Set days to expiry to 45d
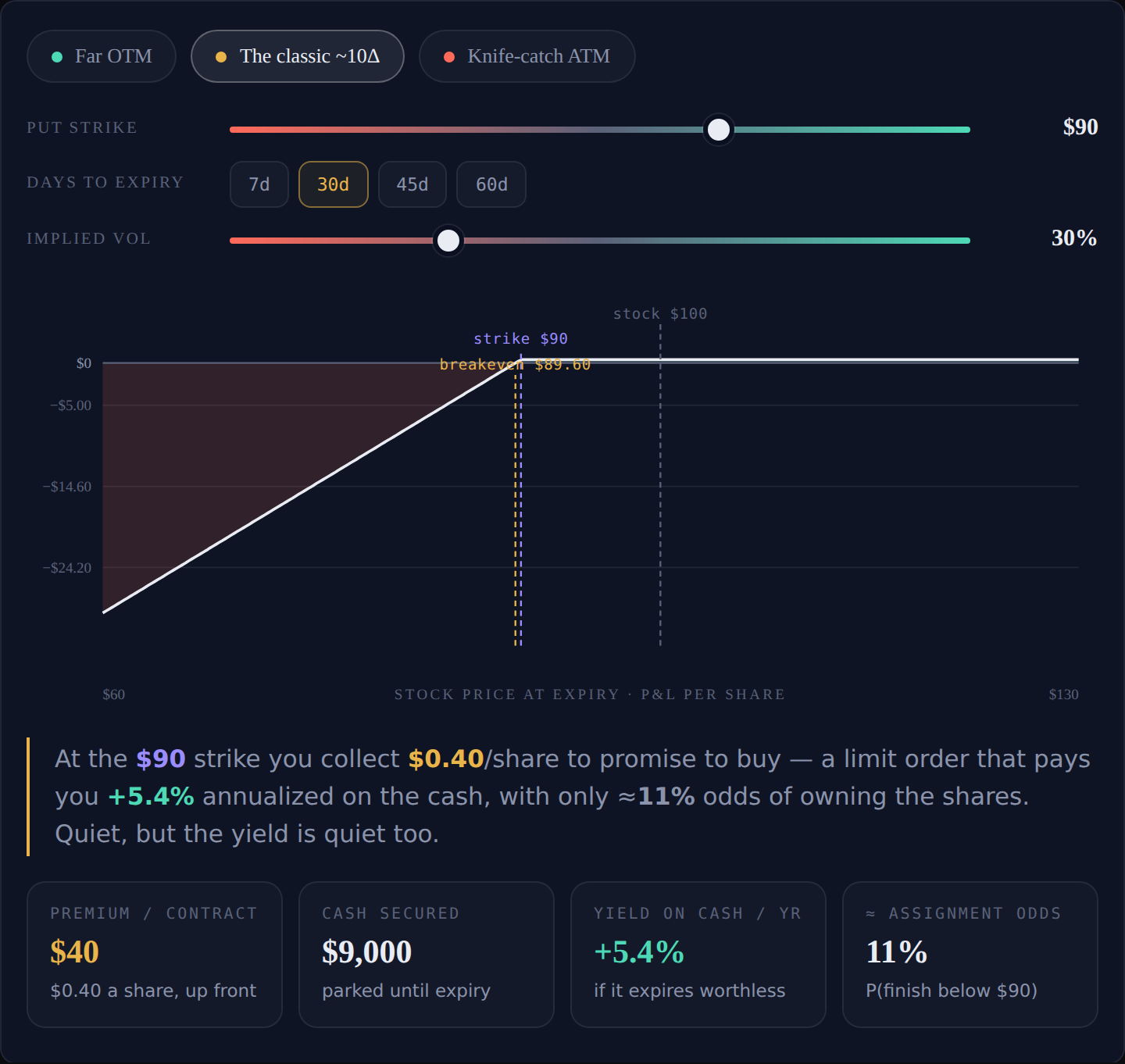This screenshot has width=1125, height=1064. [412, 184]
